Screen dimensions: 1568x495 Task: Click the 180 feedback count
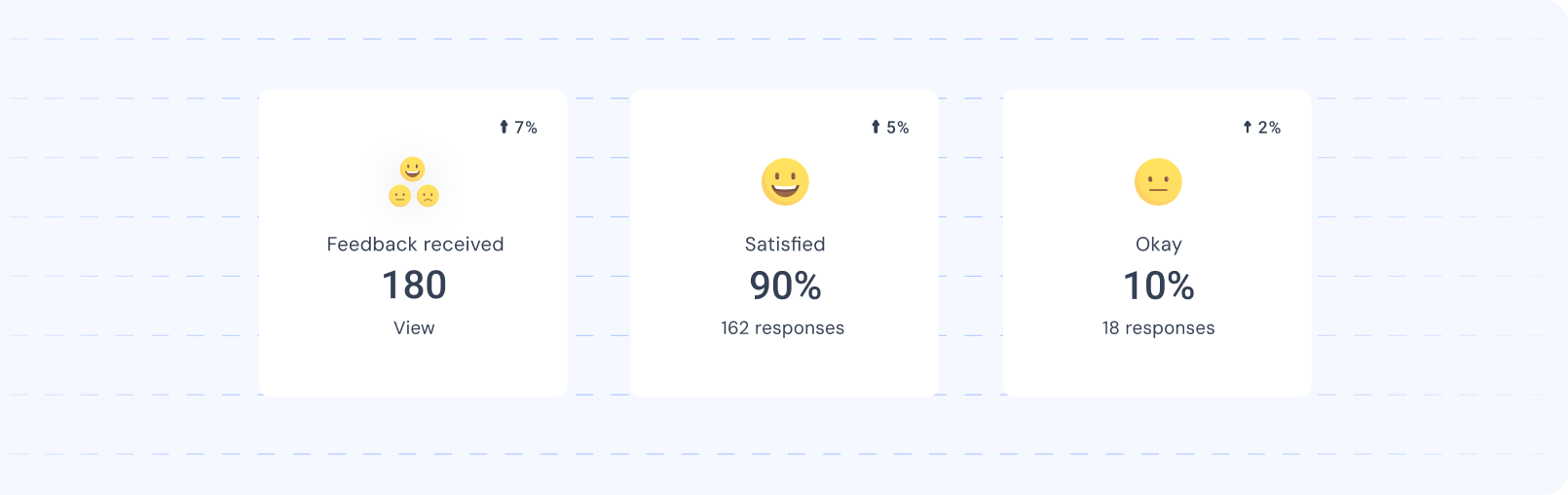point(414,286)
